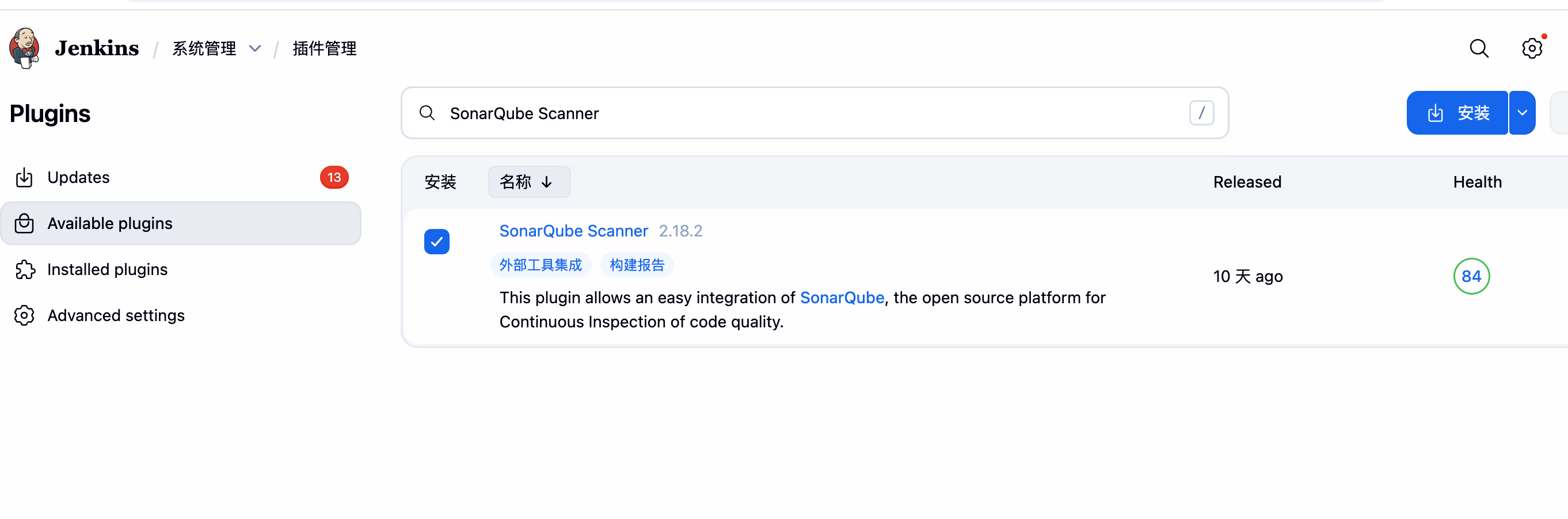Click the 构建报告 category tag
Viewport: 1568px width, 519px height.
[x=637, y=265]
